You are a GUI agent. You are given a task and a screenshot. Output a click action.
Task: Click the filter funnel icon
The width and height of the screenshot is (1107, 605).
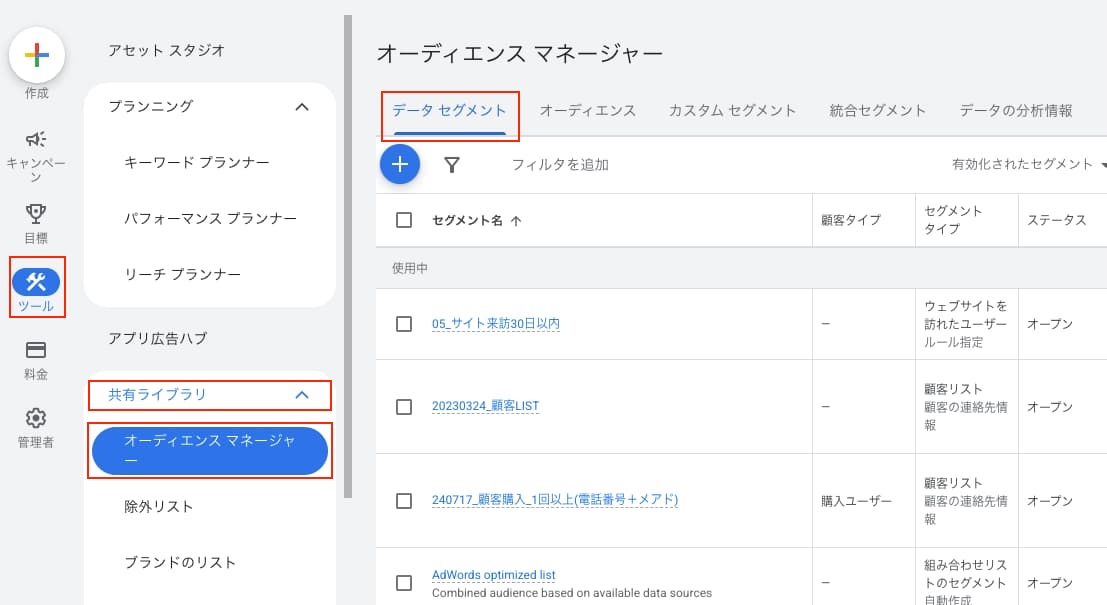point(452,165)
